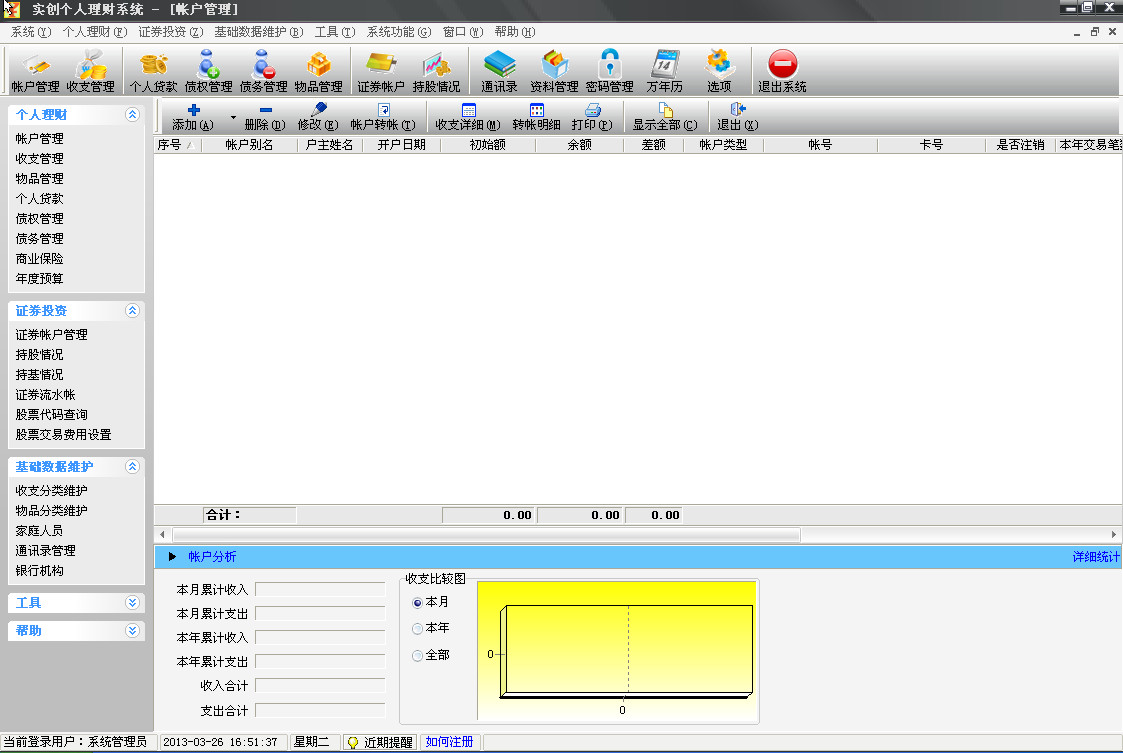1123x753 pixels.
Task: Open 密码管理 lock icon
Action: pyautogui.click(x=609, y=71)
